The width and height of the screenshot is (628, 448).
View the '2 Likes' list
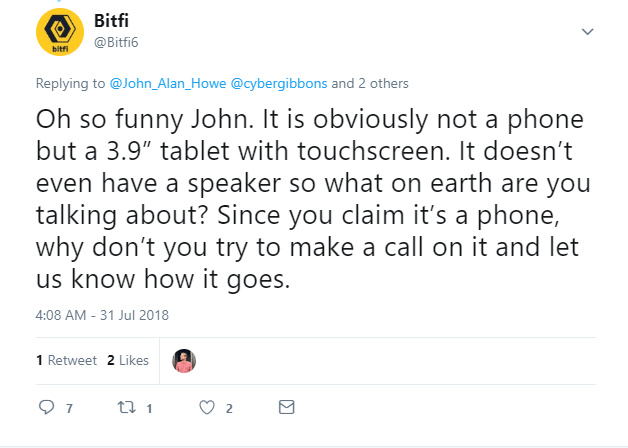point(127,360)
